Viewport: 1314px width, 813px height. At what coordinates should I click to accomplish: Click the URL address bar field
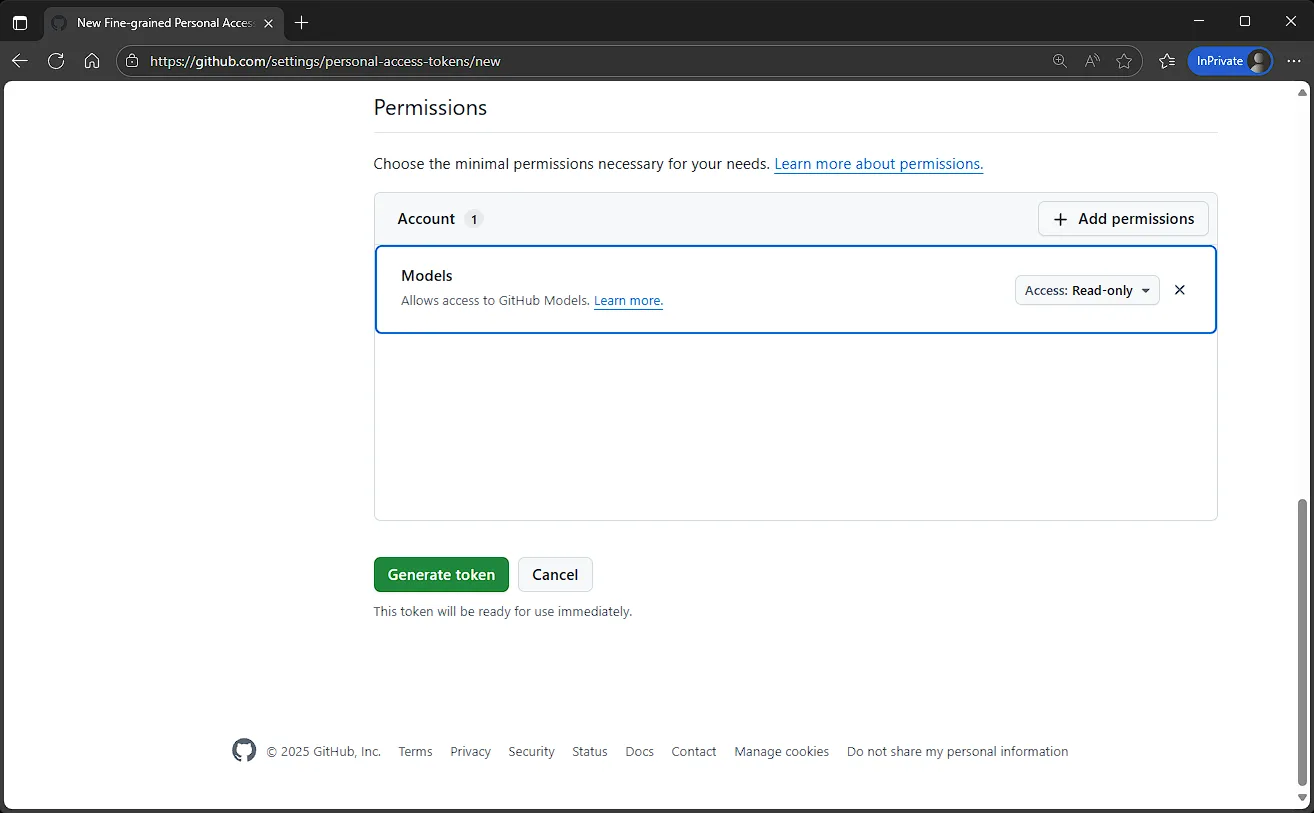[590, 61]
